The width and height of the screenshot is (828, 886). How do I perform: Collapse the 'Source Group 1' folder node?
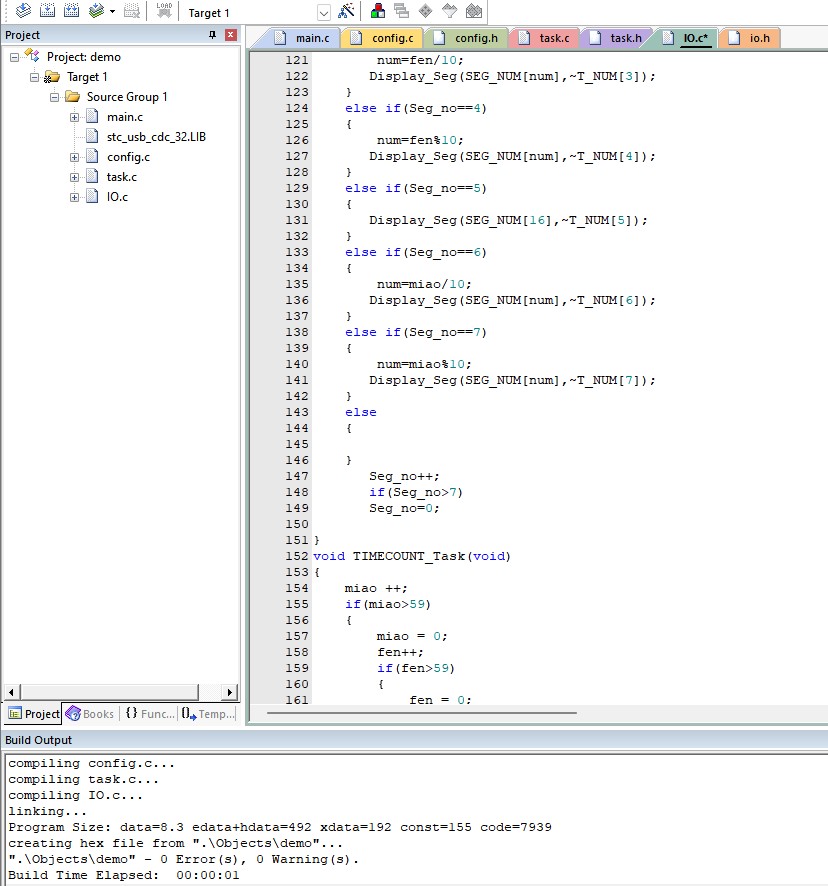(x=54, y=97)
